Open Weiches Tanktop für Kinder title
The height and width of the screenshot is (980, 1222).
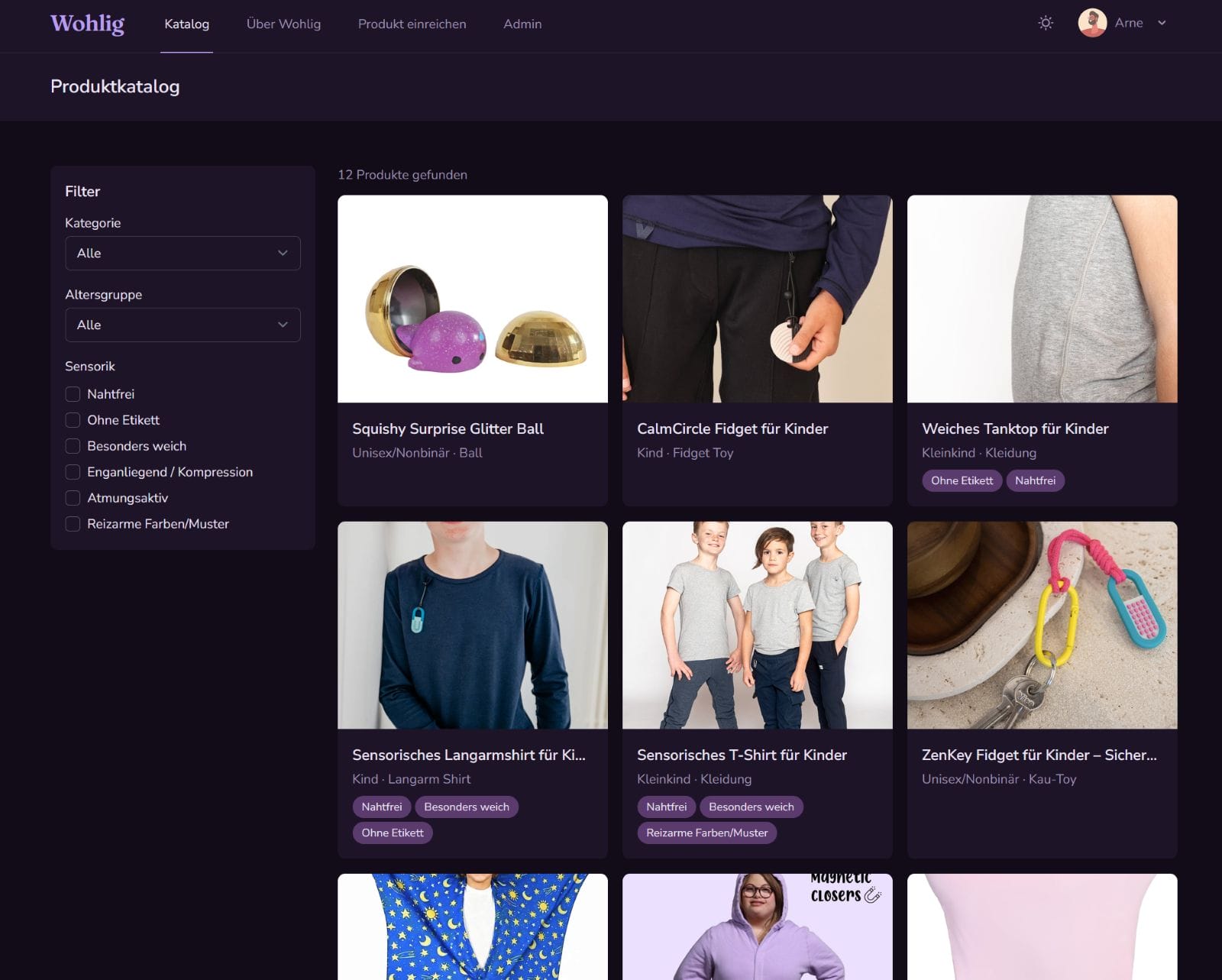pyautogui.click(x=1015, y=429)
